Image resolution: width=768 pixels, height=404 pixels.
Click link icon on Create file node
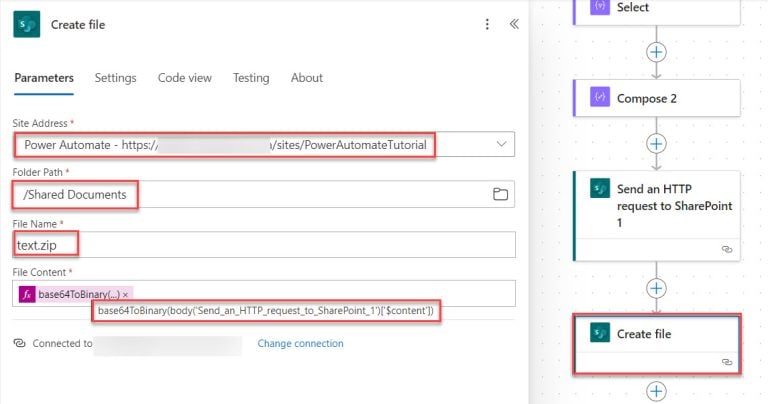point(727,362)
